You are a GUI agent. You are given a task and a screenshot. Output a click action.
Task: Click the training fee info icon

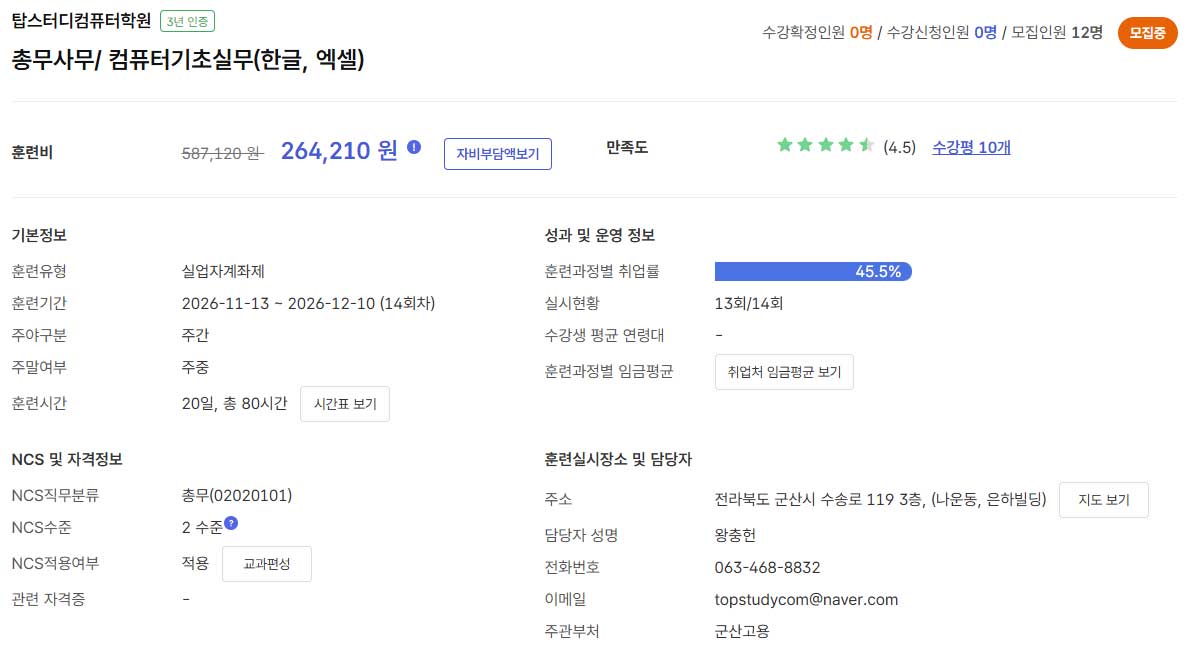[414, 147]
